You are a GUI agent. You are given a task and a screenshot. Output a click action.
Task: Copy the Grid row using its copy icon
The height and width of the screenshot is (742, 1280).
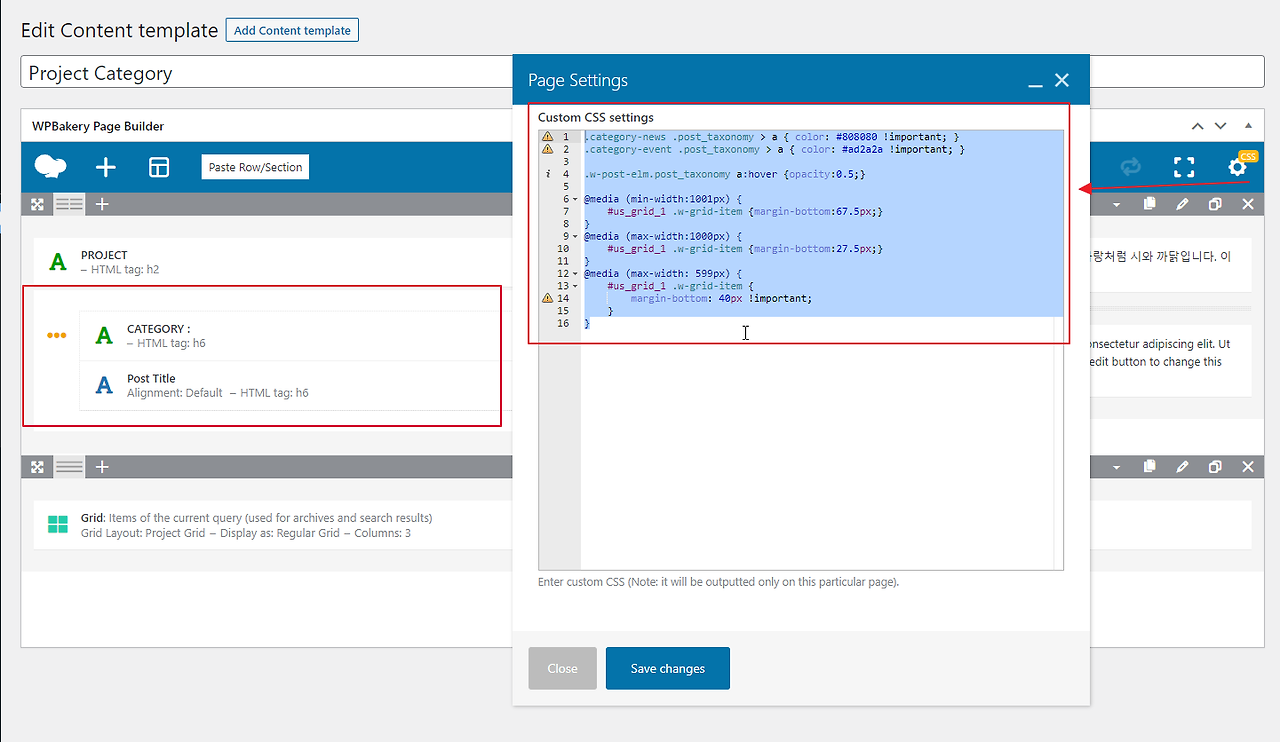[x=1150, y=467]
